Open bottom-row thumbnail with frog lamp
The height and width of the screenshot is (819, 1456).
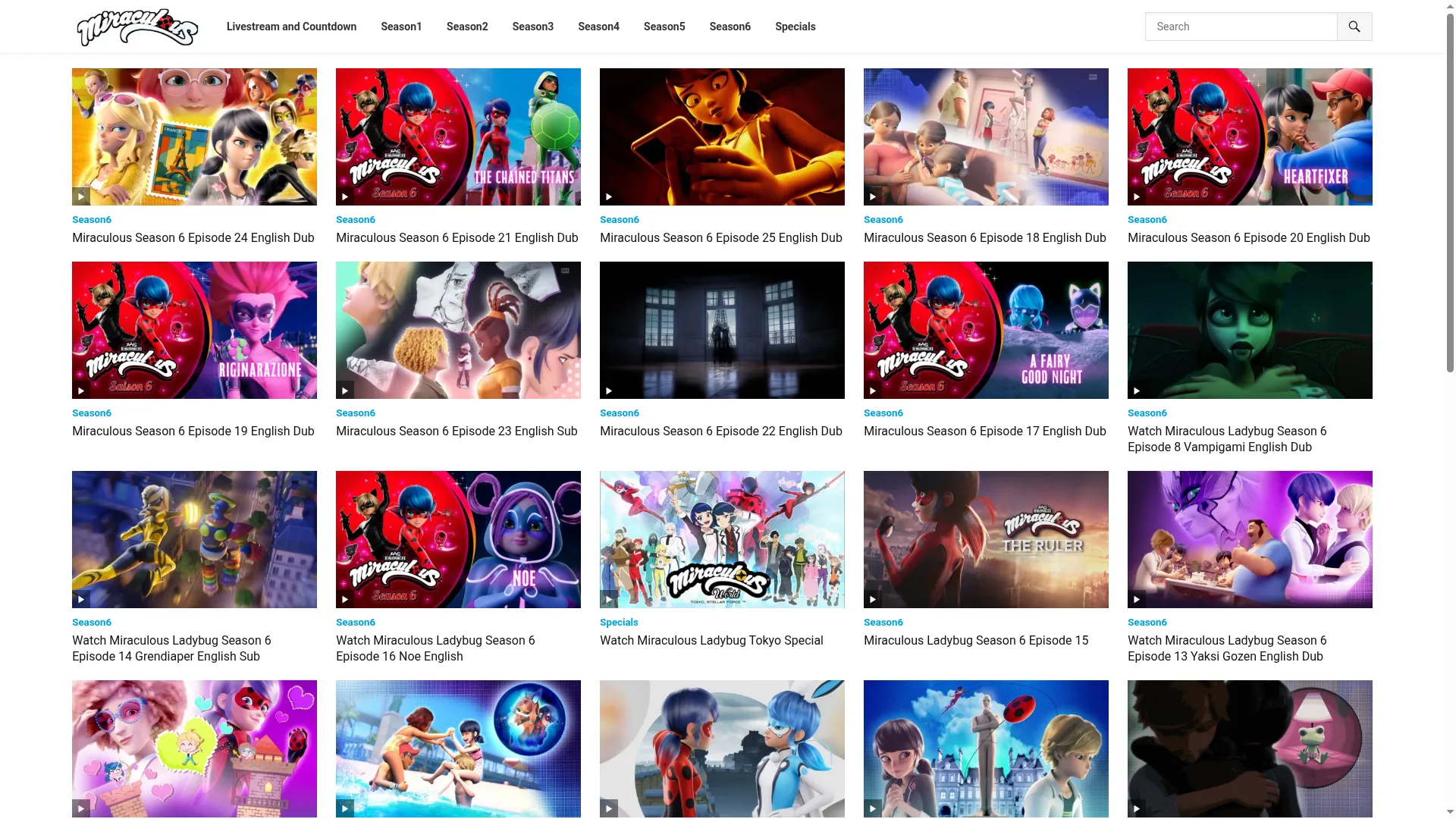(1250, 748)
